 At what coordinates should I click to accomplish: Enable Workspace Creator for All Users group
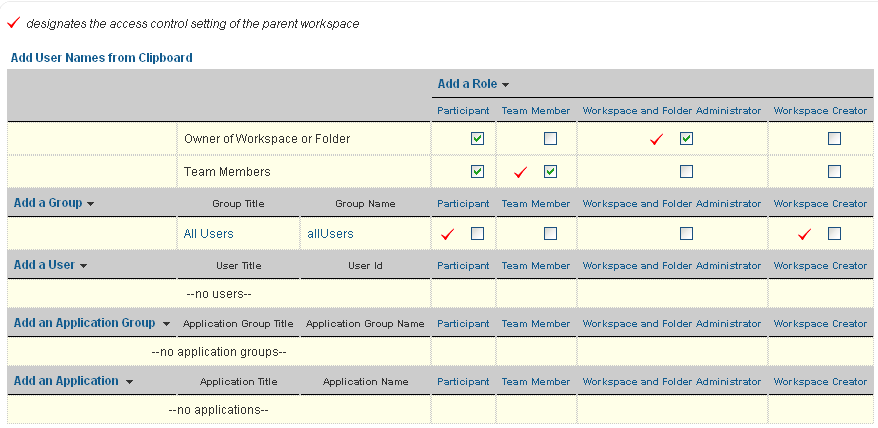834,233
